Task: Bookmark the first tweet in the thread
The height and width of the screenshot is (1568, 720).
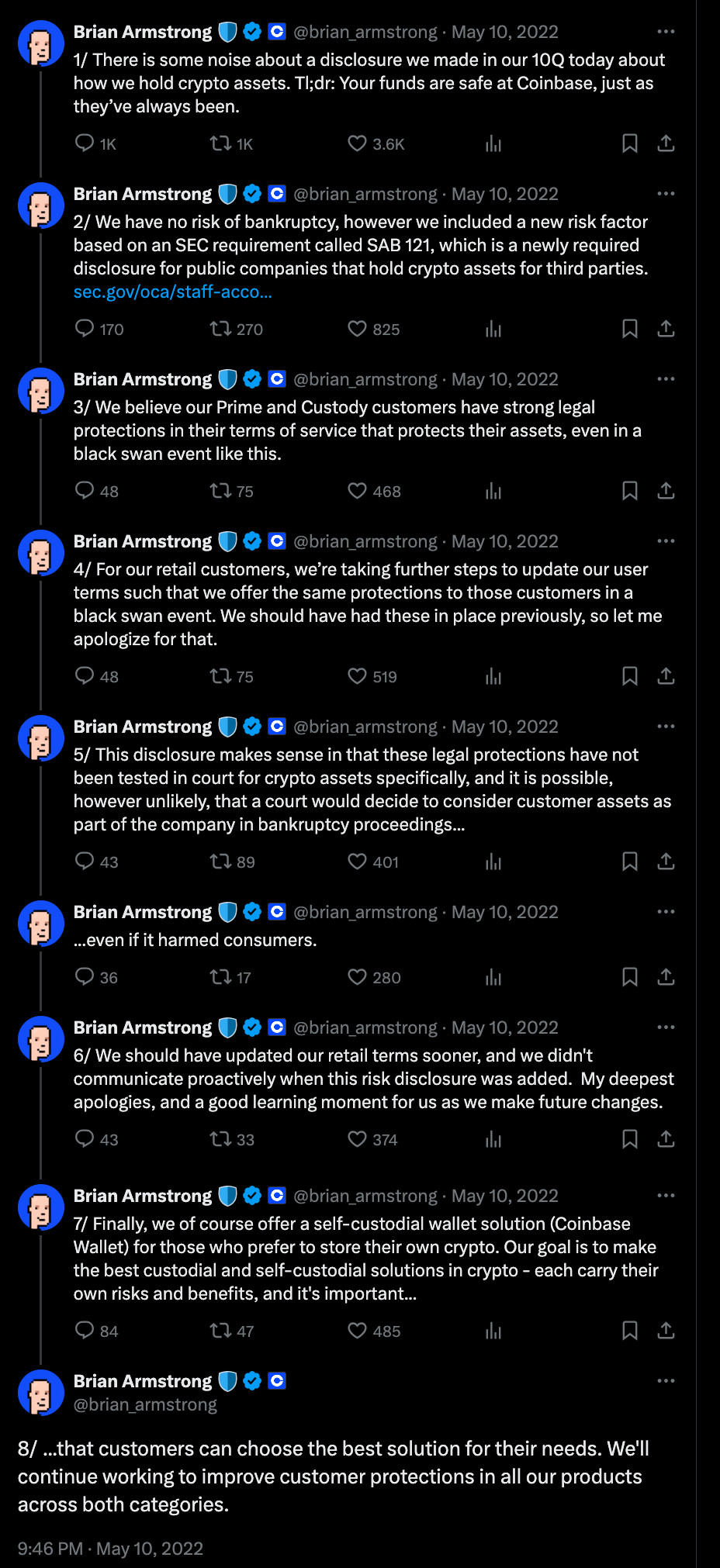Action: [x=630, y=143]
